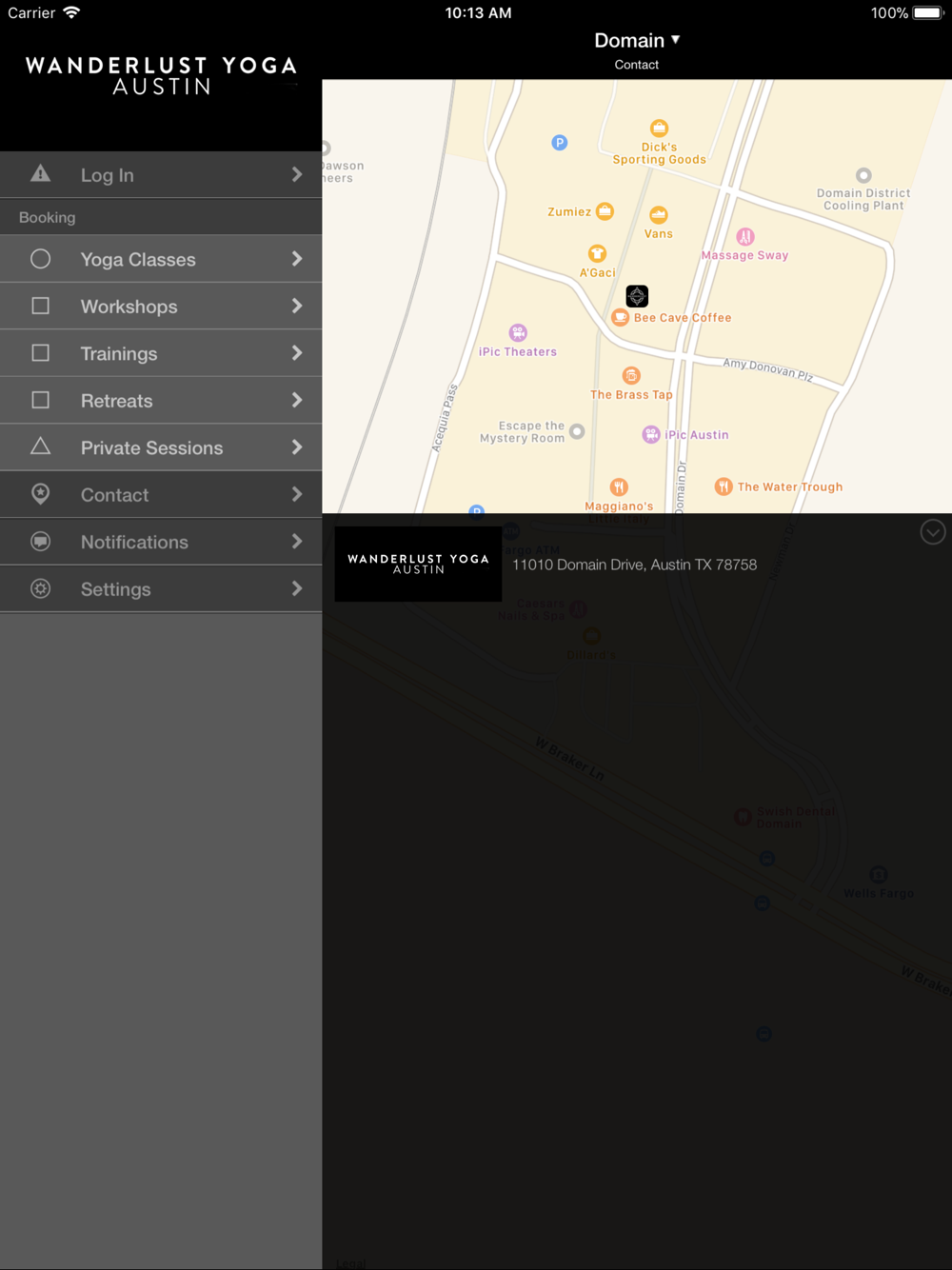Tap the 10:13 AM clock in status bar
This screenshot has width=952, height=1270.
(478, 13)
